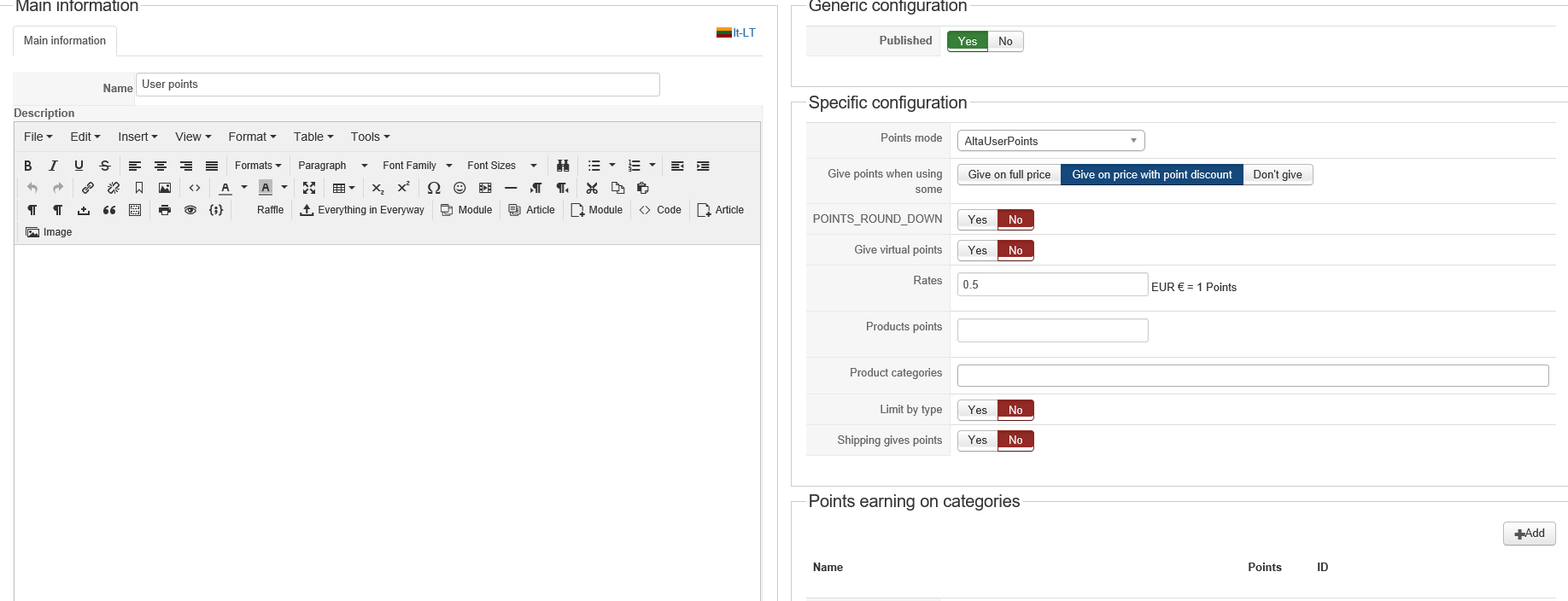The image size is (1568, 601).
Task: Click the insert link chain icon
Action: [88, 188]
